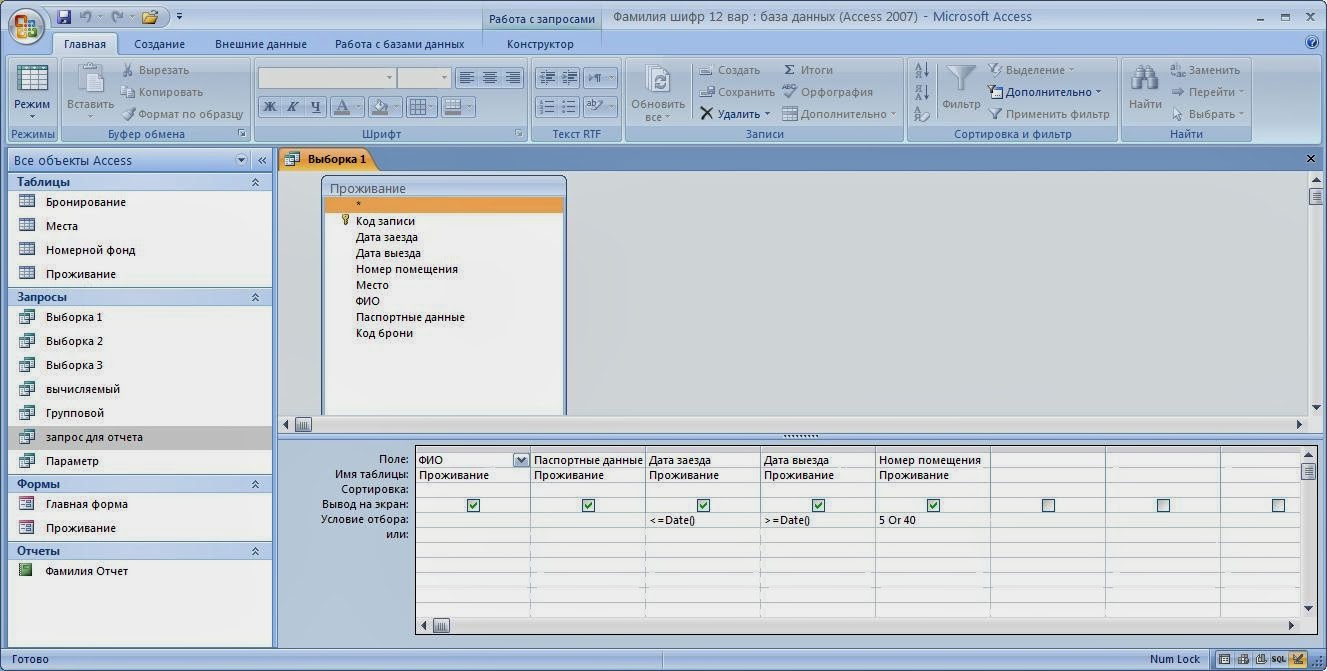Open the ФИО field dropdown arrow
Viewport: 1327px width, 671px height.
(520, 460)
